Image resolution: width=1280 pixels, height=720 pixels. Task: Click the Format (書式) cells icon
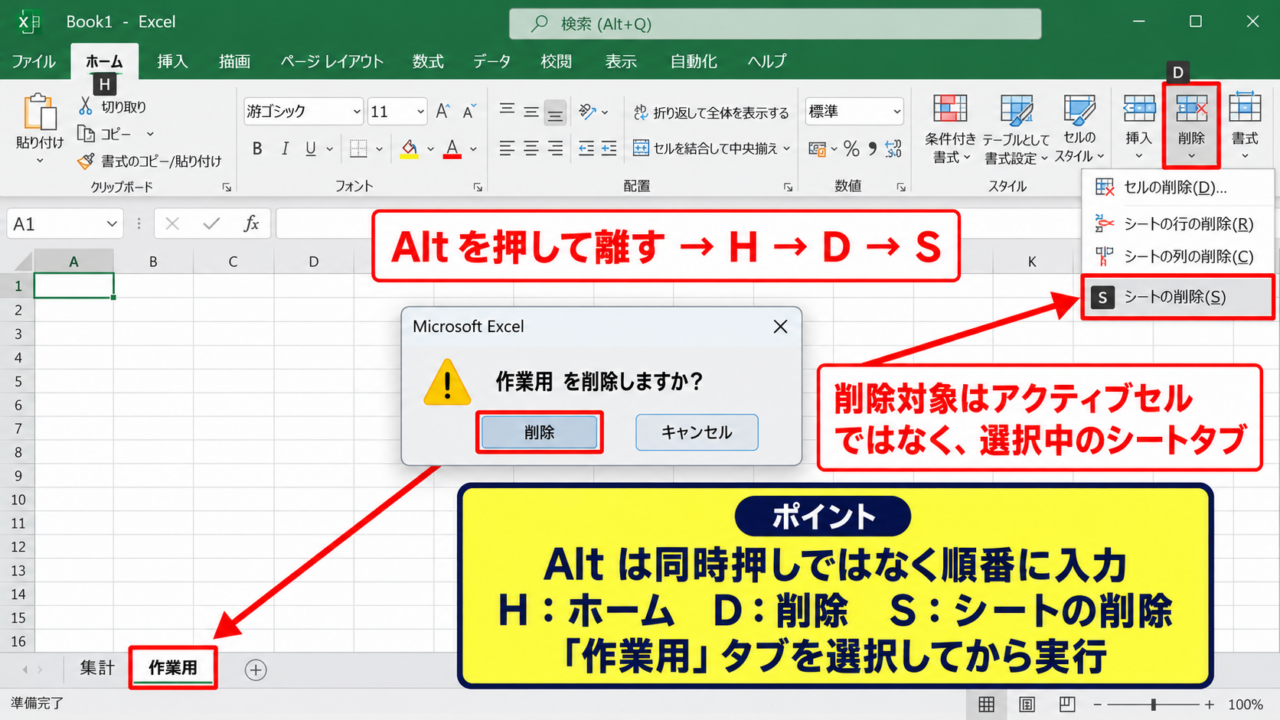(x=1245, y=109)
